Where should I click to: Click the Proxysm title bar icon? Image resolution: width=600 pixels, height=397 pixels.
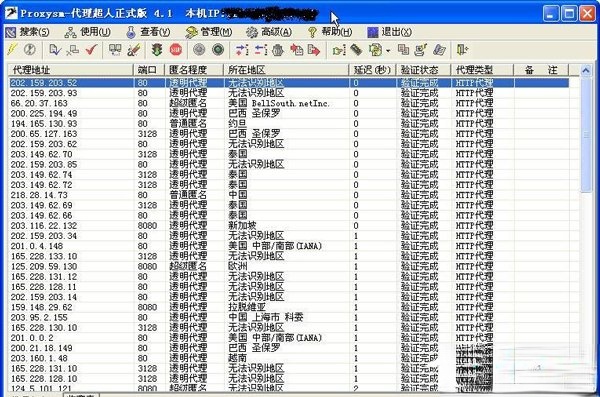(x=11, y=13)
